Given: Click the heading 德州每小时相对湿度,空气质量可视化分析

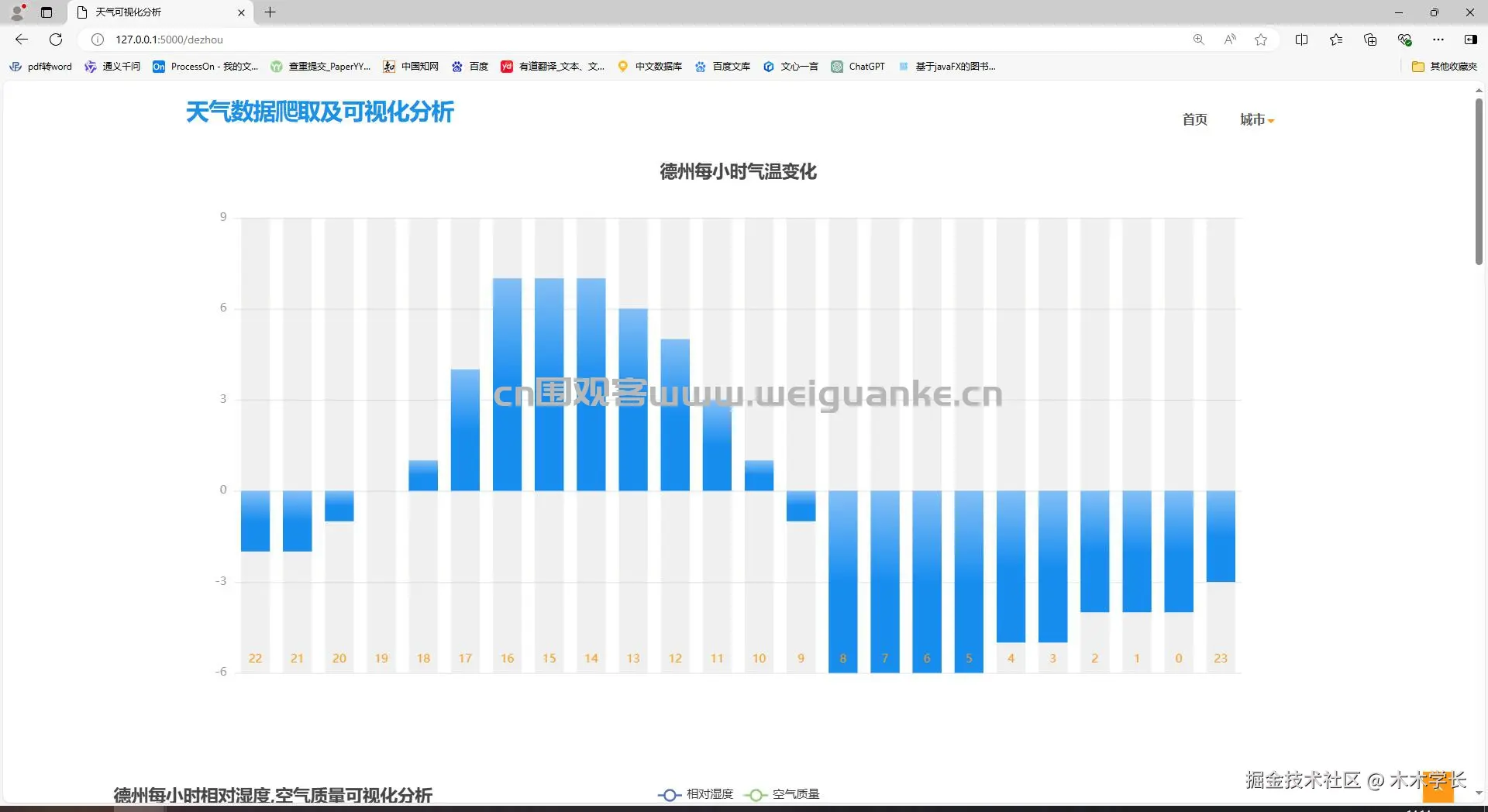Looking at the screenshot, I should pyautogui.click(x=273, y=795).
